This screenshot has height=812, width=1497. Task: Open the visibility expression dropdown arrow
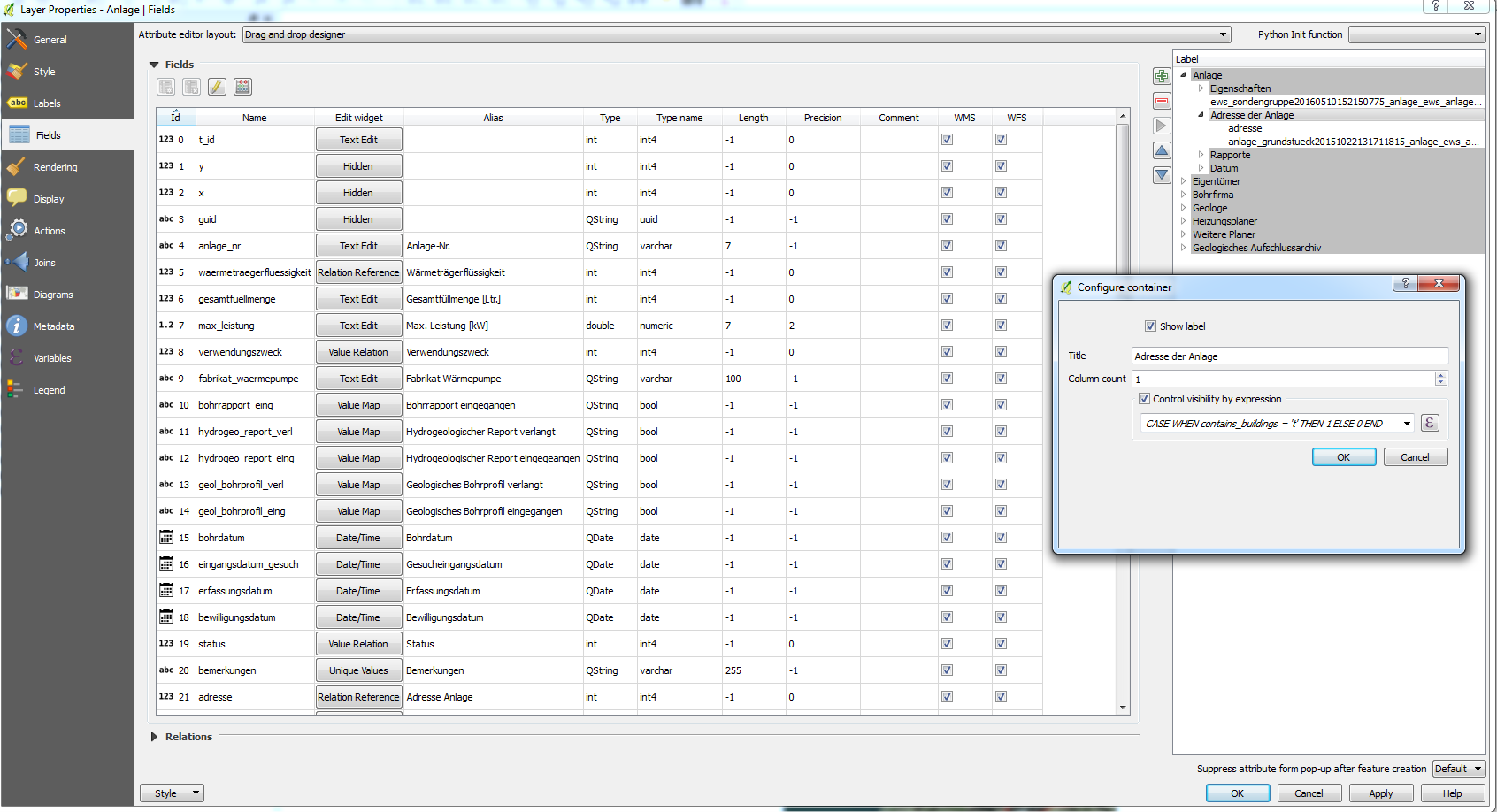(1407, 424)
